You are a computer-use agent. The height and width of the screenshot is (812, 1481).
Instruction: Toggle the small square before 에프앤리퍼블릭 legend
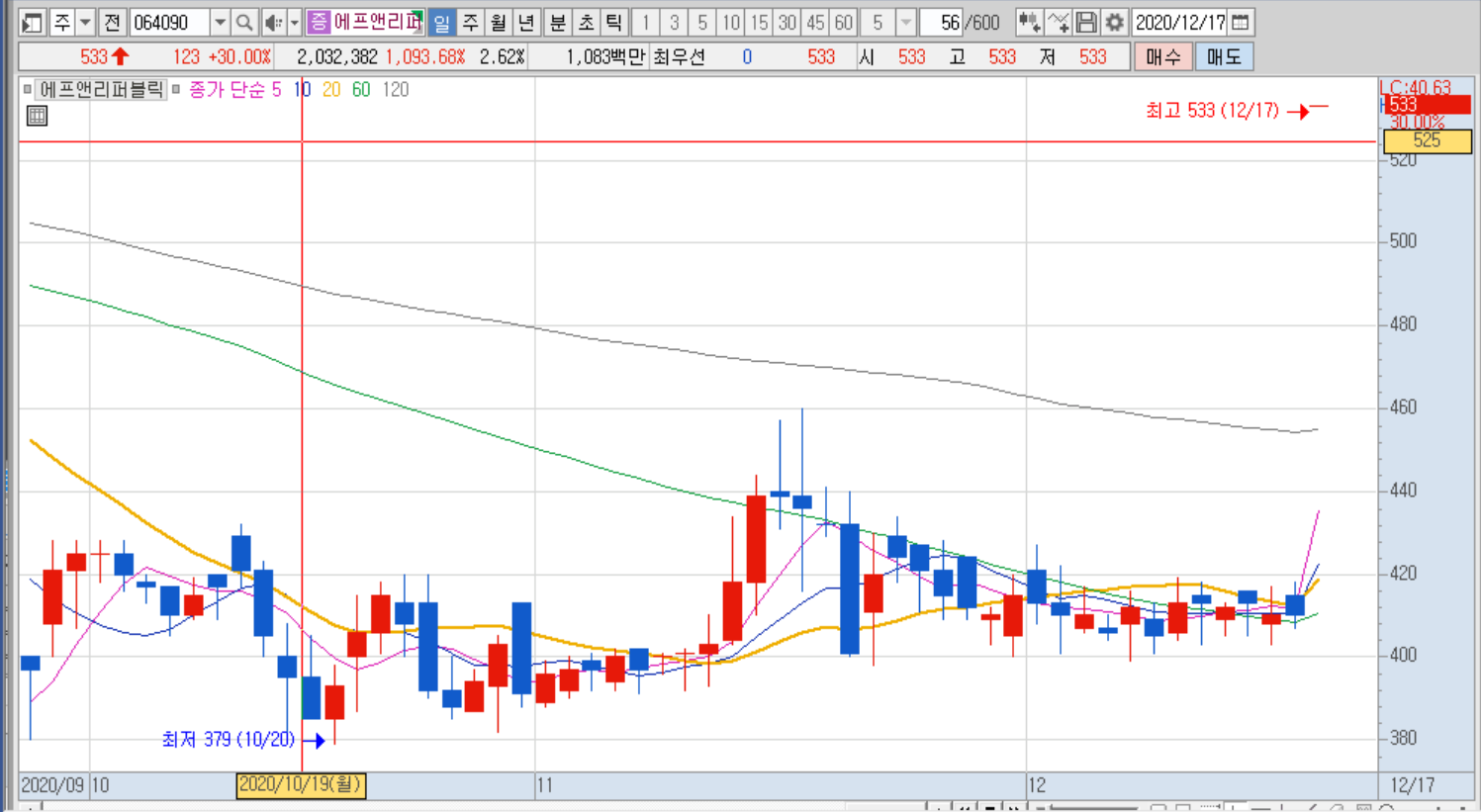pyautogui.click(x=28, y=89)
